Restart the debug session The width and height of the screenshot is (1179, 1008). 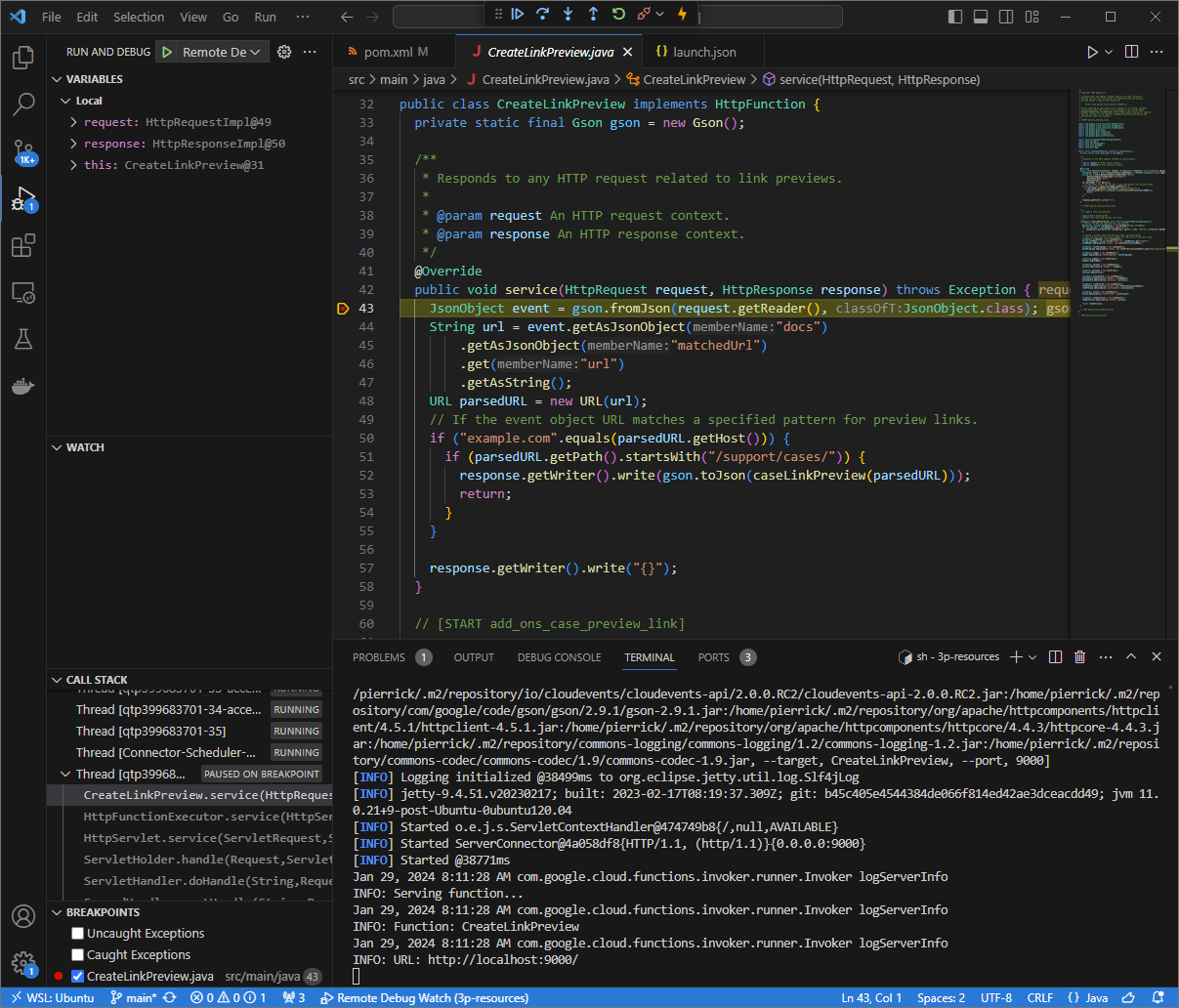[x=618, y=14]
